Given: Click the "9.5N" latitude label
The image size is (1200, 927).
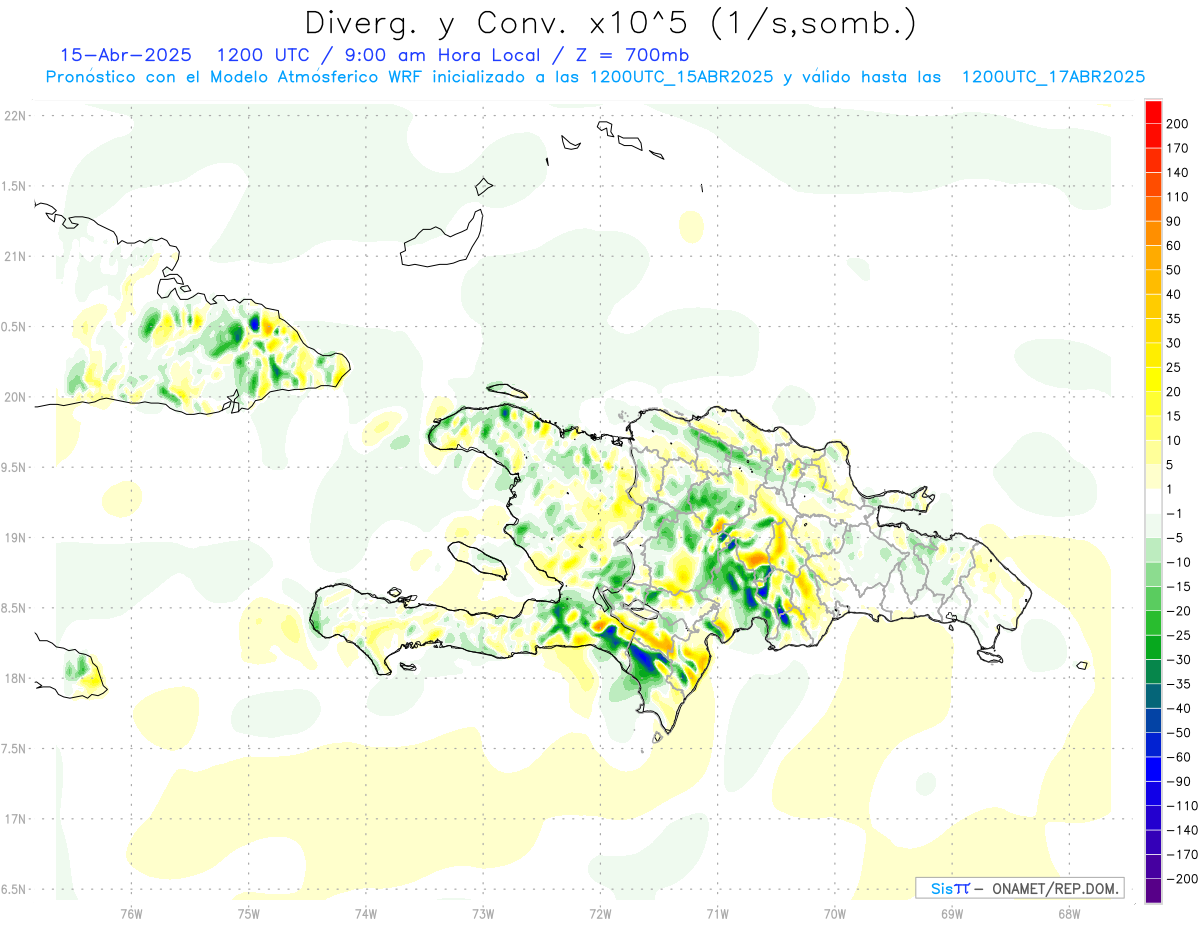Looking at the screenshot, I should point(15,468).
